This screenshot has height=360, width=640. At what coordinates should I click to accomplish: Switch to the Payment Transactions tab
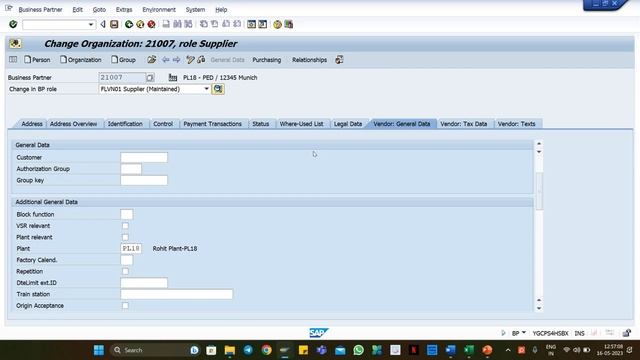click(x=213, y=124)
